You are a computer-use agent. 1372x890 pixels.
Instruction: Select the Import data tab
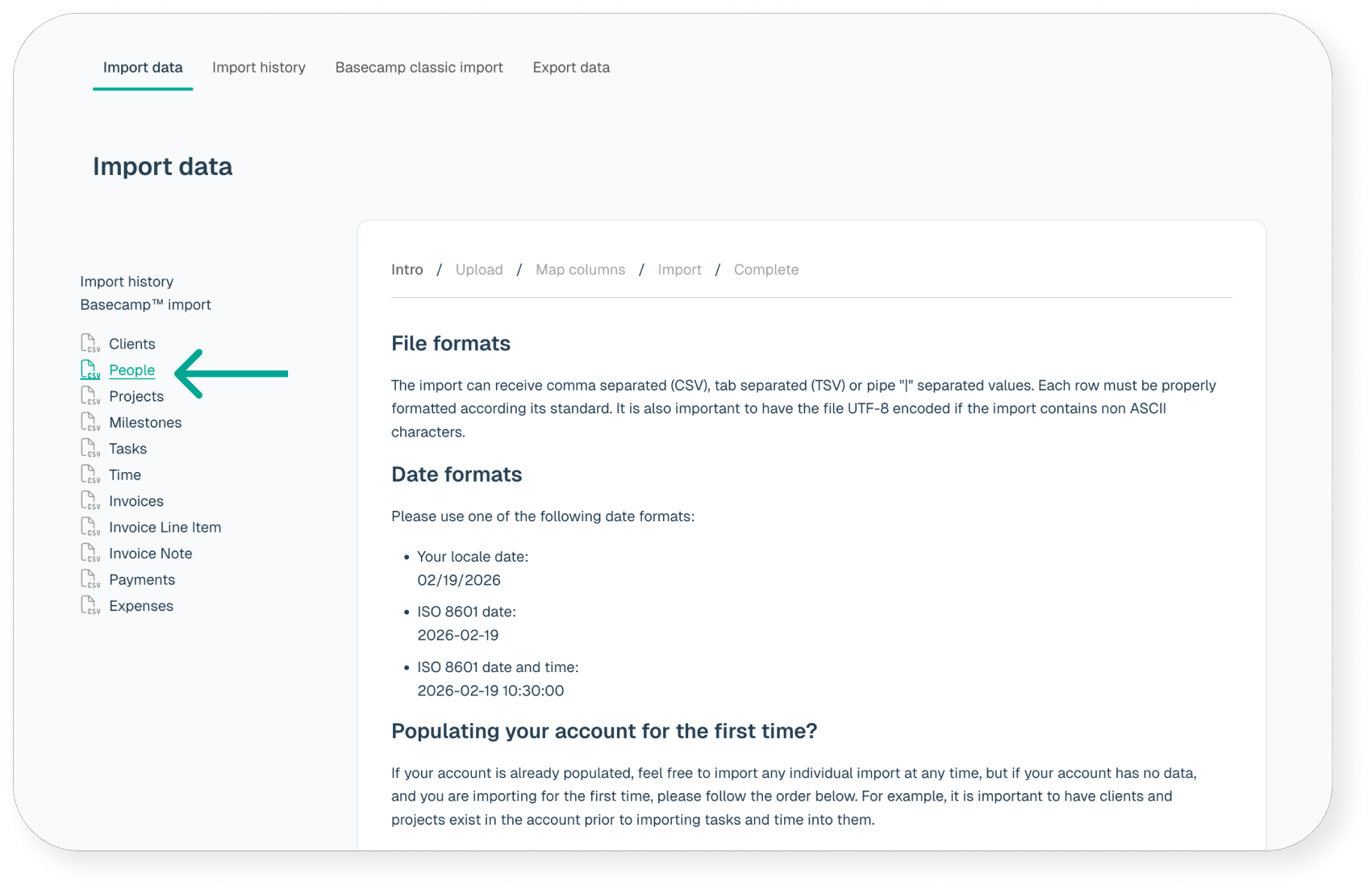click(143, 68)
